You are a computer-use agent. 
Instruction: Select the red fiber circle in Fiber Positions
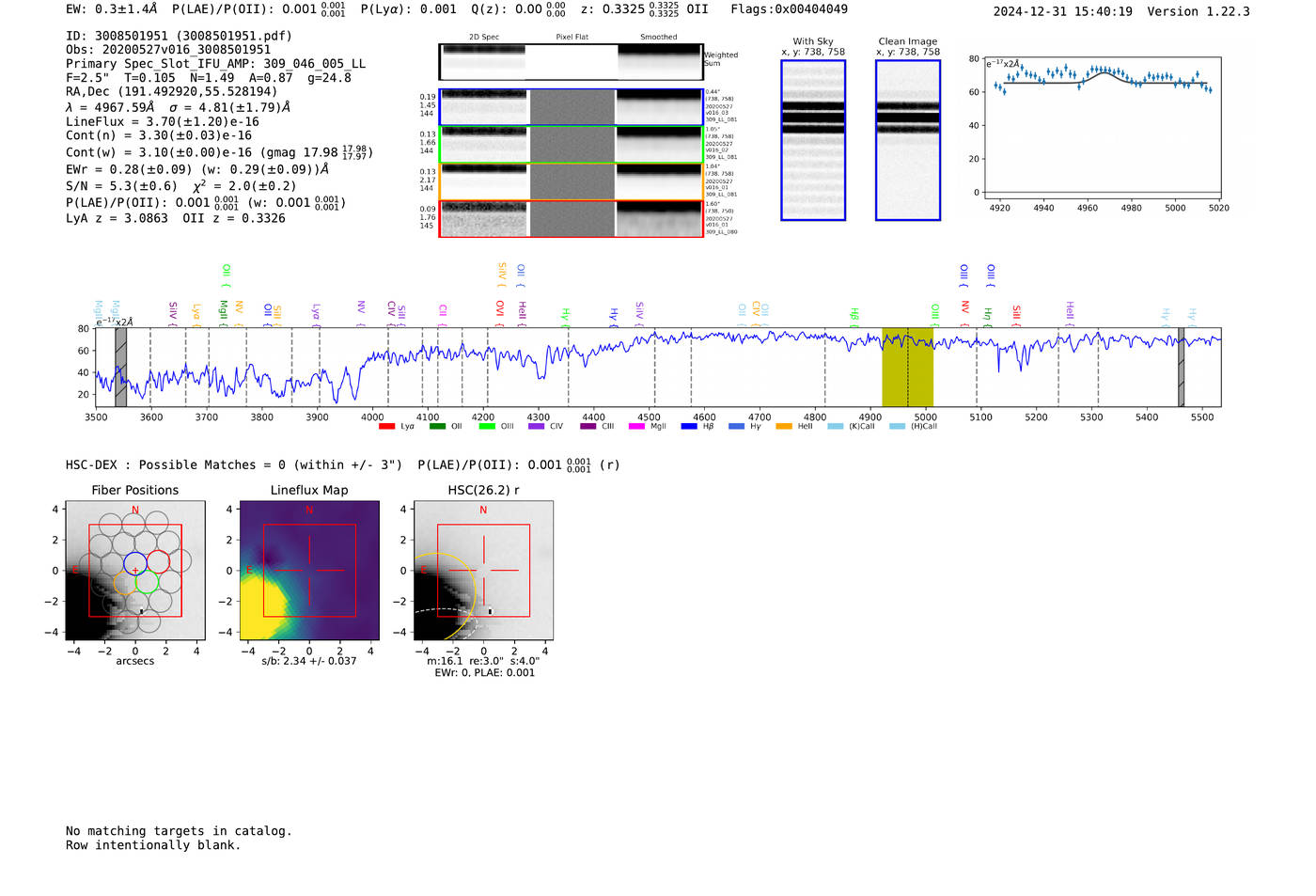(158, 562)
